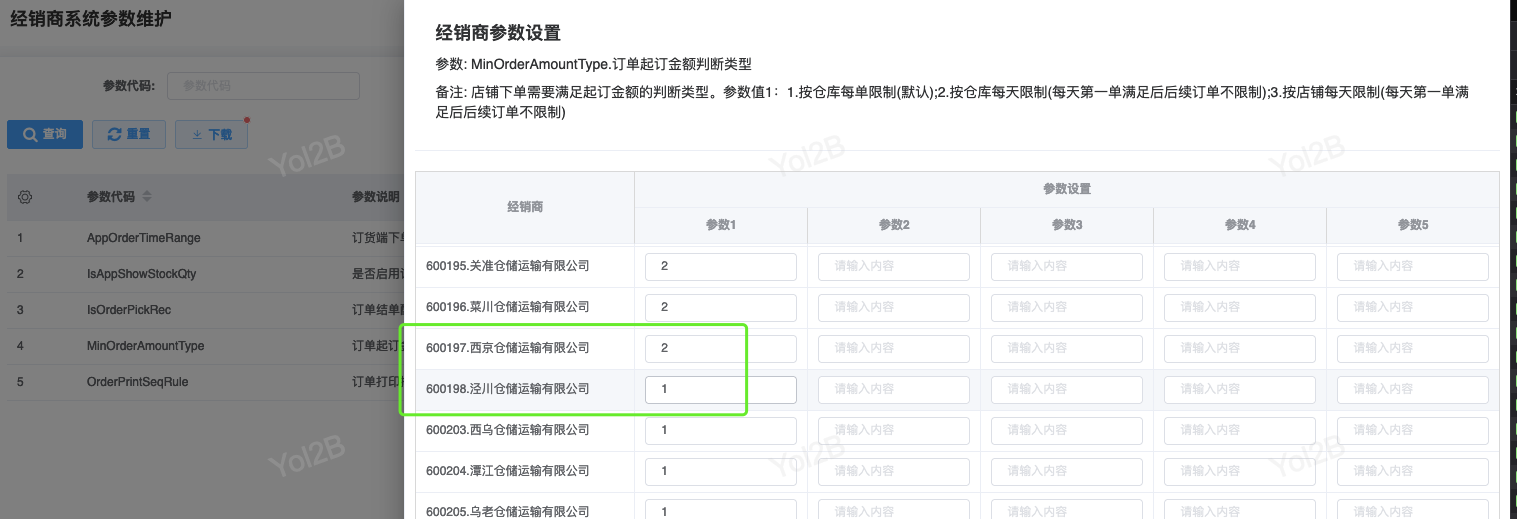This screenshot has width=1517, height=519.
Task: Click 参数3 input for 600198 泾川仓储
Action: 1067,389
